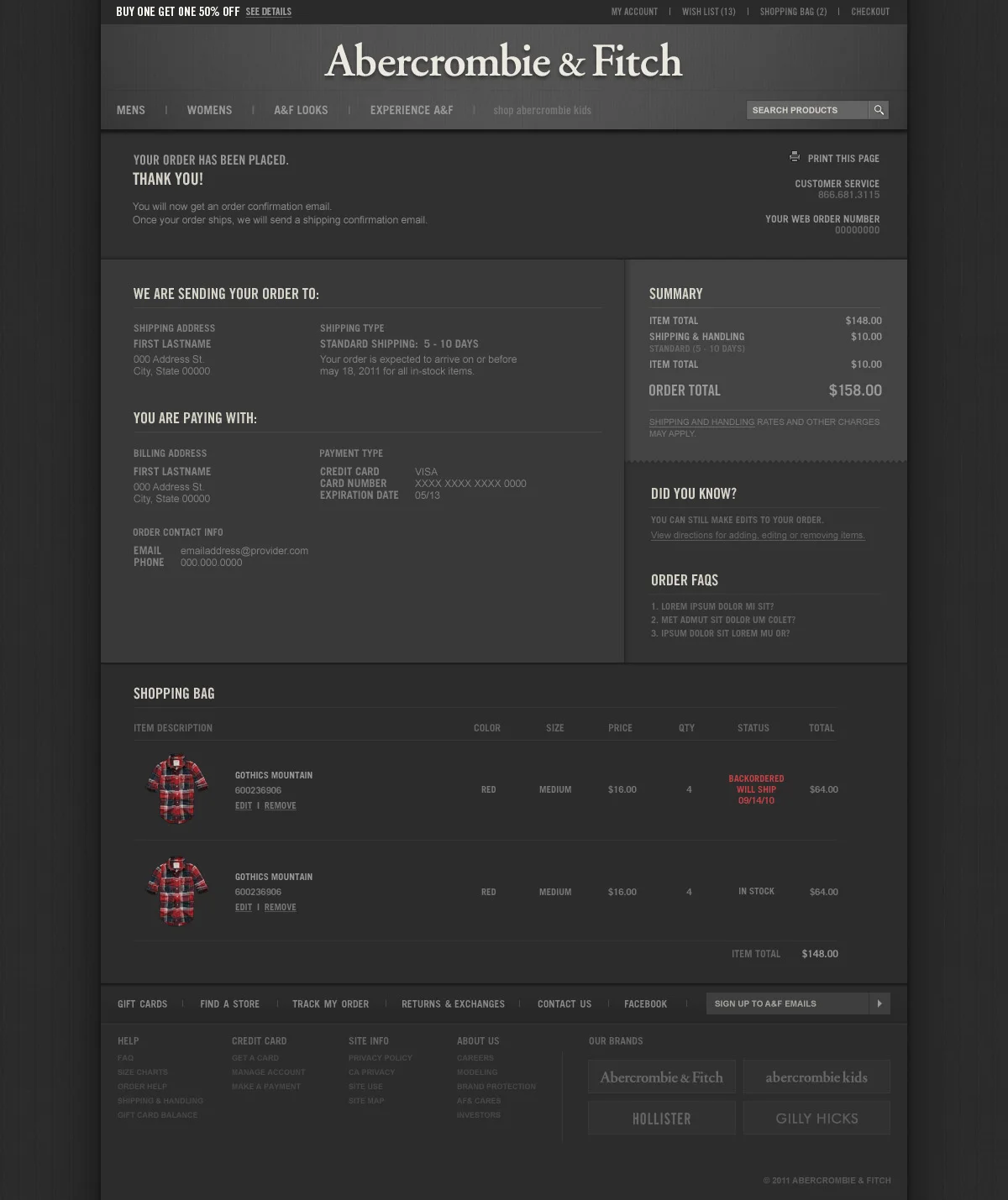The image size is (1008, 1200).
Task: Open Contact Us footer link
Action: pyautogui.click(x=564, y=1004)
